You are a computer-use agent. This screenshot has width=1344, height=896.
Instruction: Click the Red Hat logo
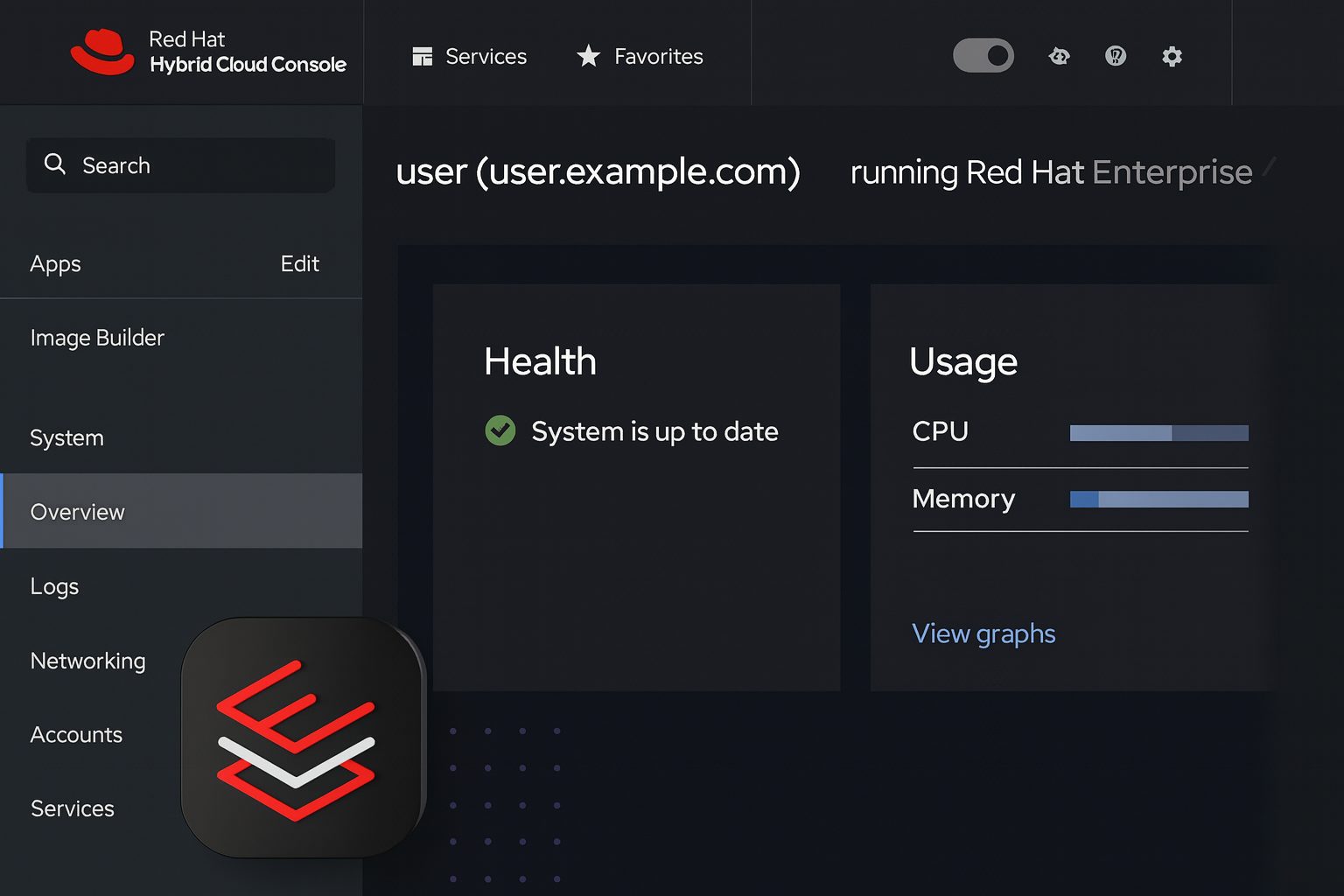102,48
